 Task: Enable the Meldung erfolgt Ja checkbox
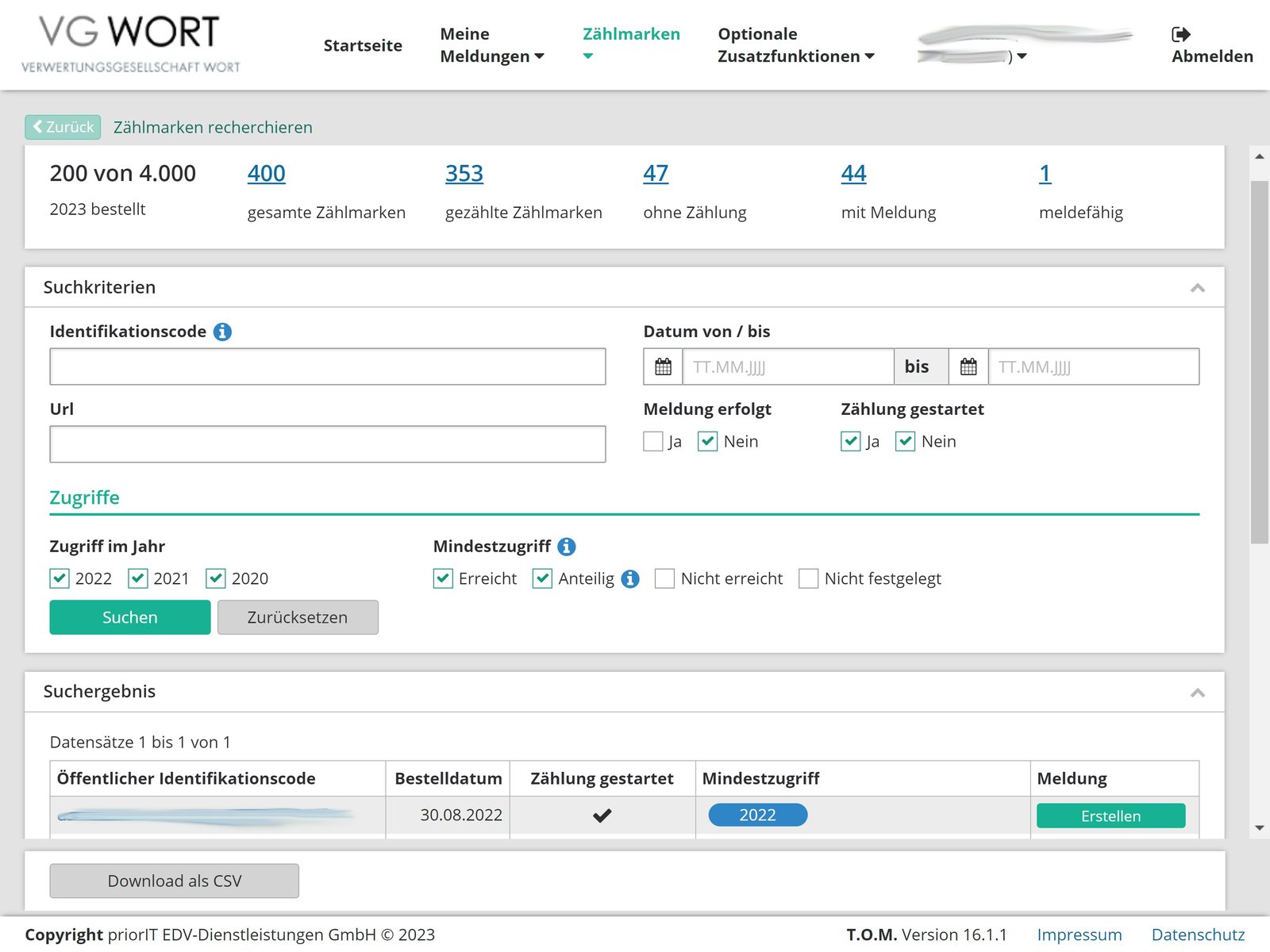tap(653, 441)
